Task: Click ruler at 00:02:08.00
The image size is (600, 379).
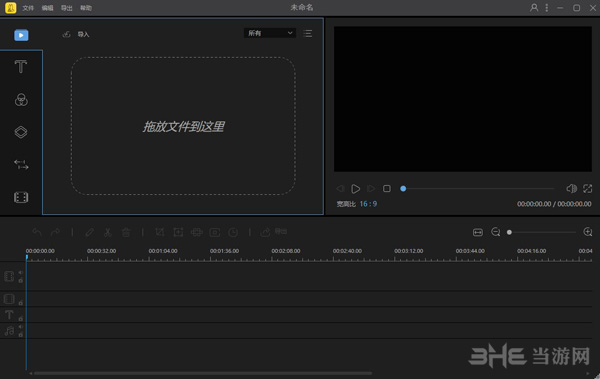Action: [x=286, y=251]
